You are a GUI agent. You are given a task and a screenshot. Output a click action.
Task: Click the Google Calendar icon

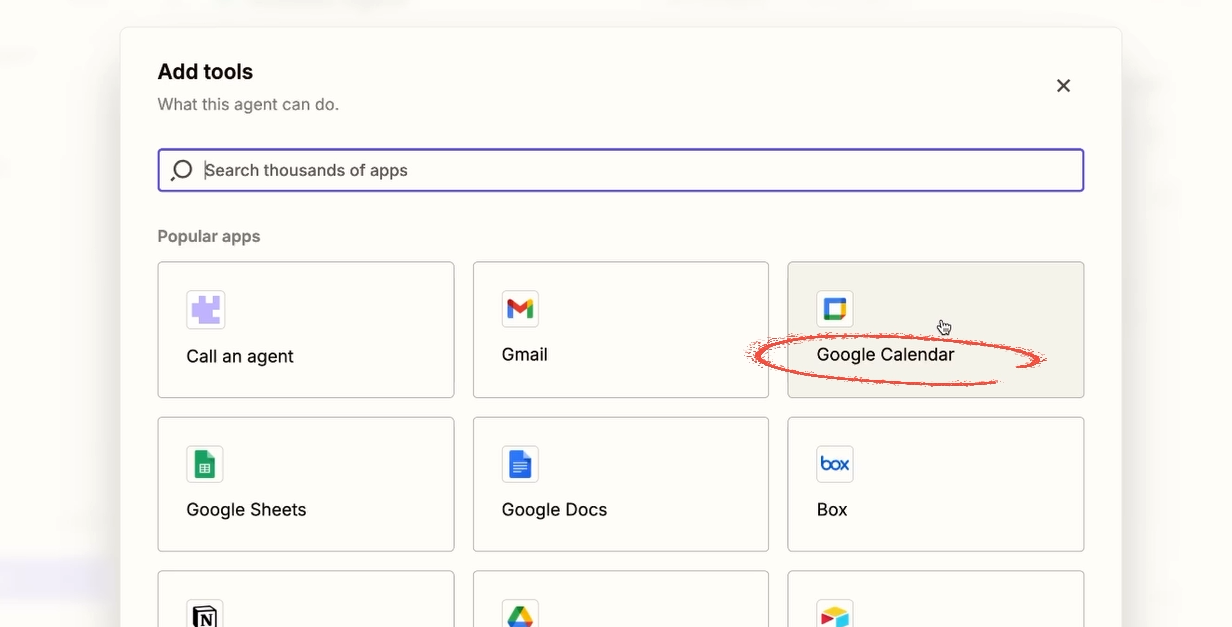click(835, 309)
